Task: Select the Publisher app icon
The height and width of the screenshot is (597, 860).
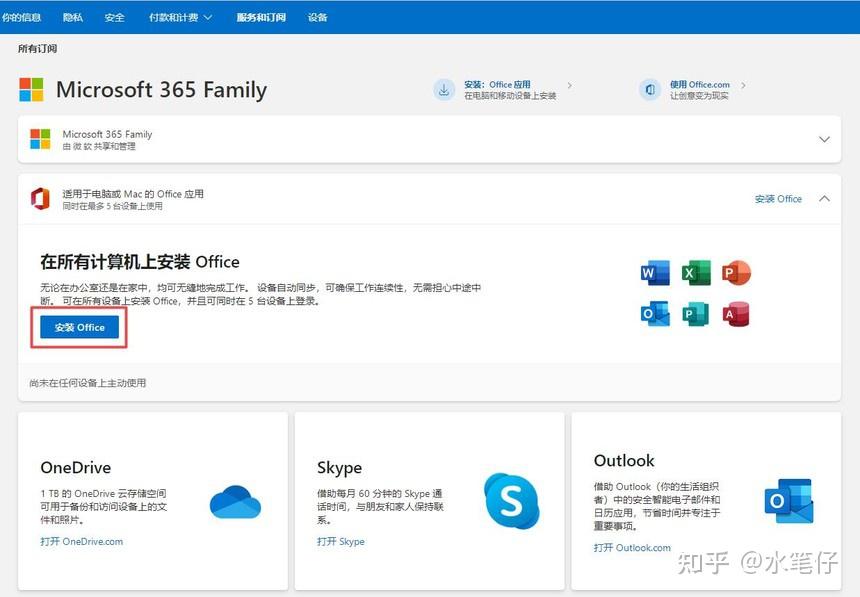Action: click(x=696, y=313)
